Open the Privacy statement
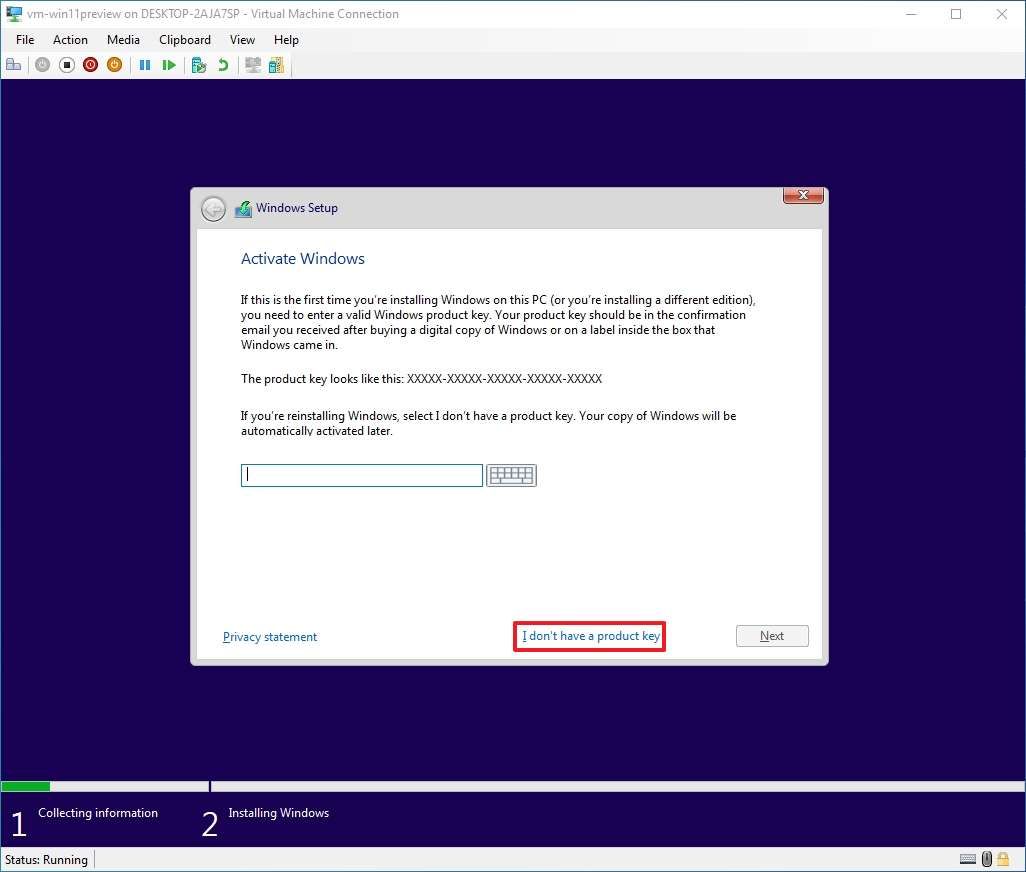This screenshot has height=872, width=1026. [x=270, y=636]
